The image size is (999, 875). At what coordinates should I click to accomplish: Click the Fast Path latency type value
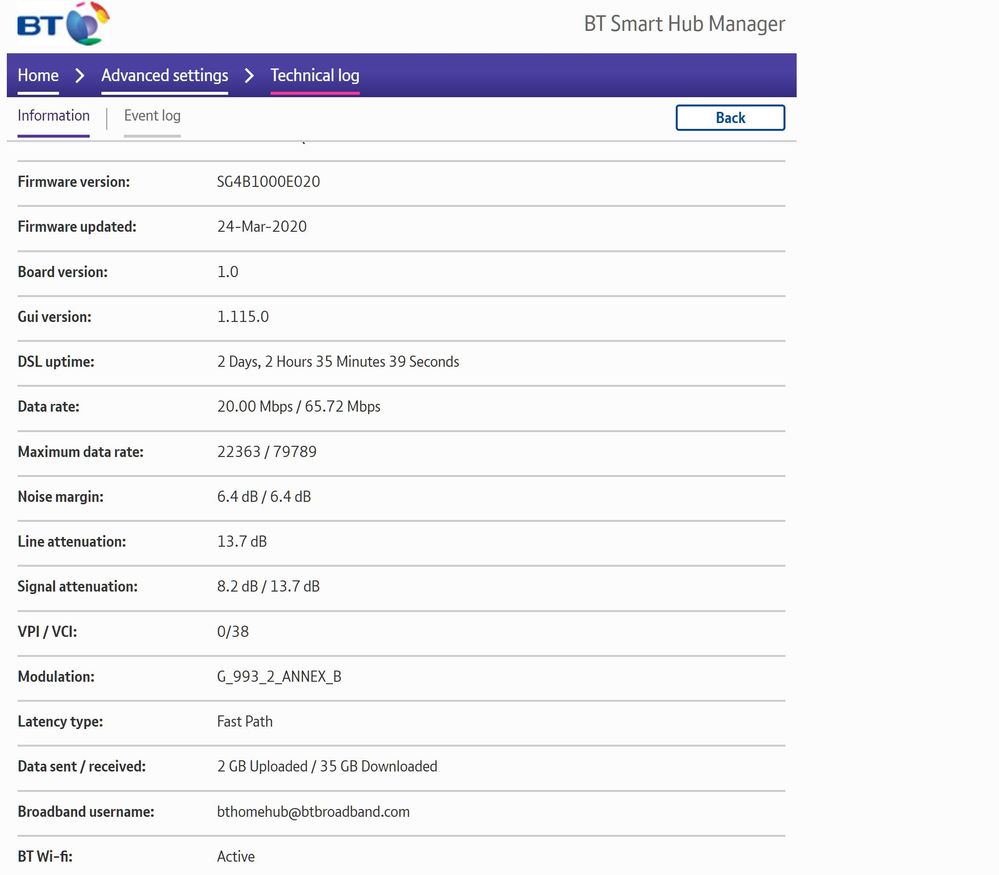[244, 722]
